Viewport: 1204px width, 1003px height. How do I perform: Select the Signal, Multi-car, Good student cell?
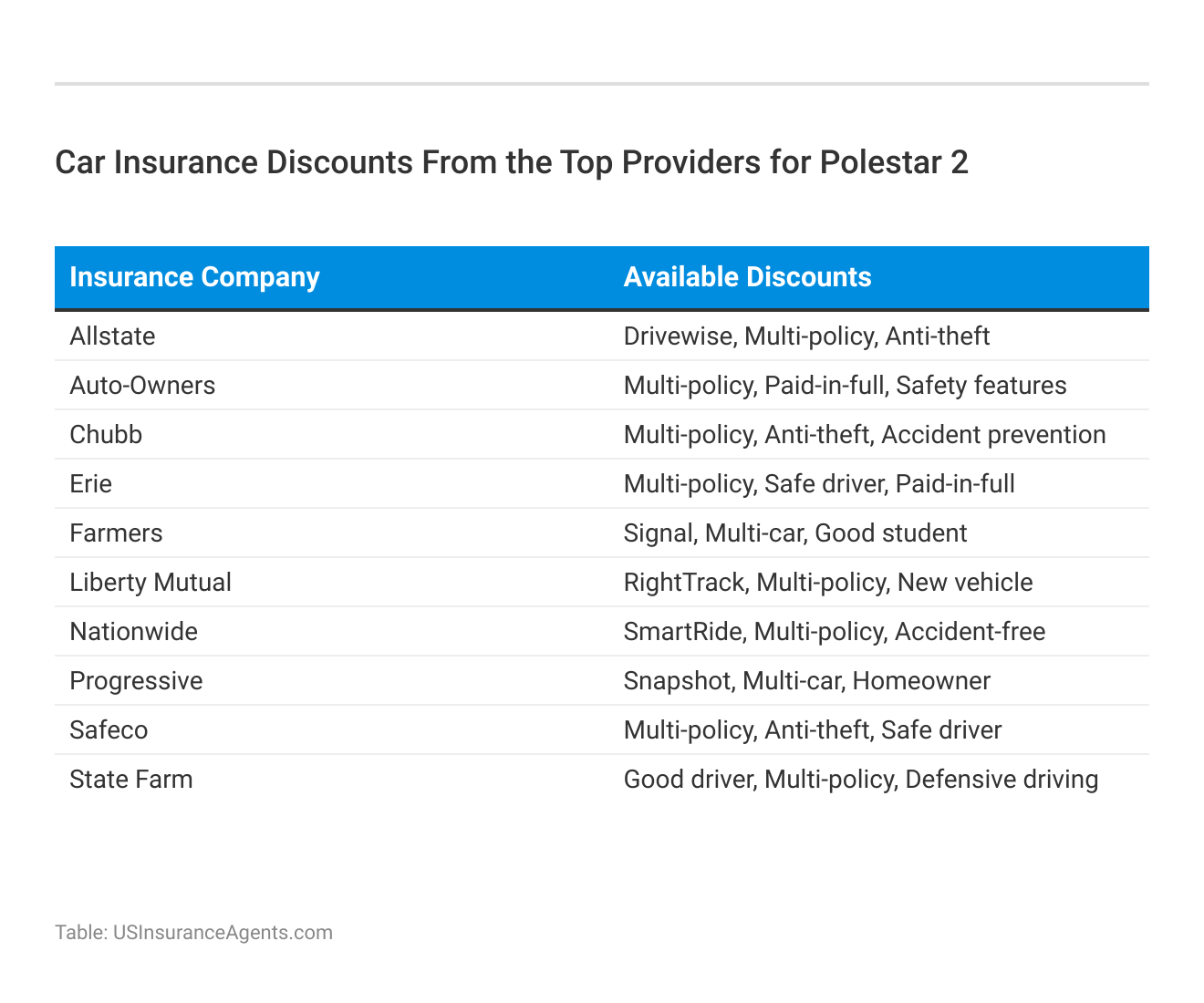pos(794,533)
